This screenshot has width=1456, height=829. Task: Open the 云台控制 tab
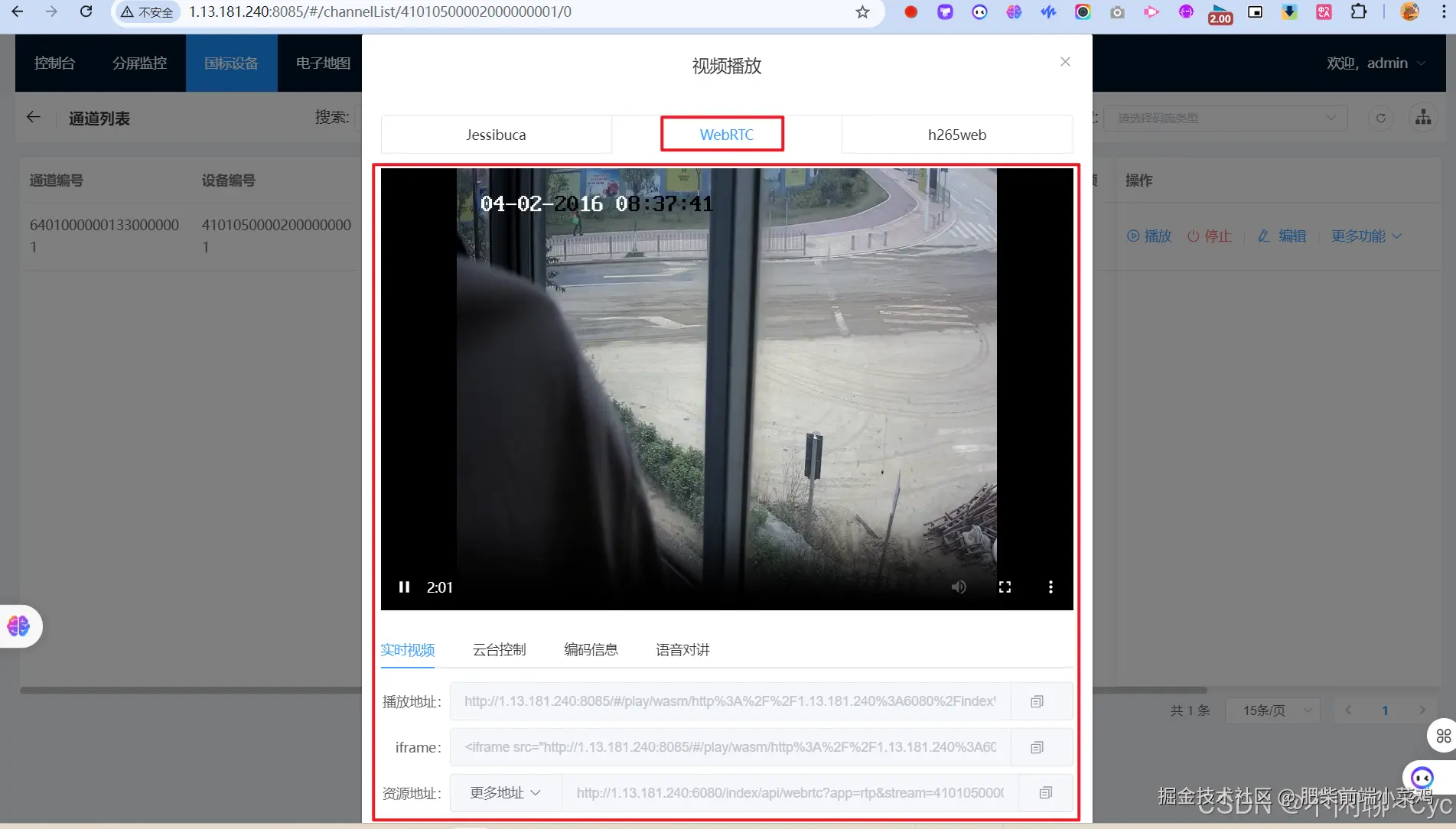(499, 650)
